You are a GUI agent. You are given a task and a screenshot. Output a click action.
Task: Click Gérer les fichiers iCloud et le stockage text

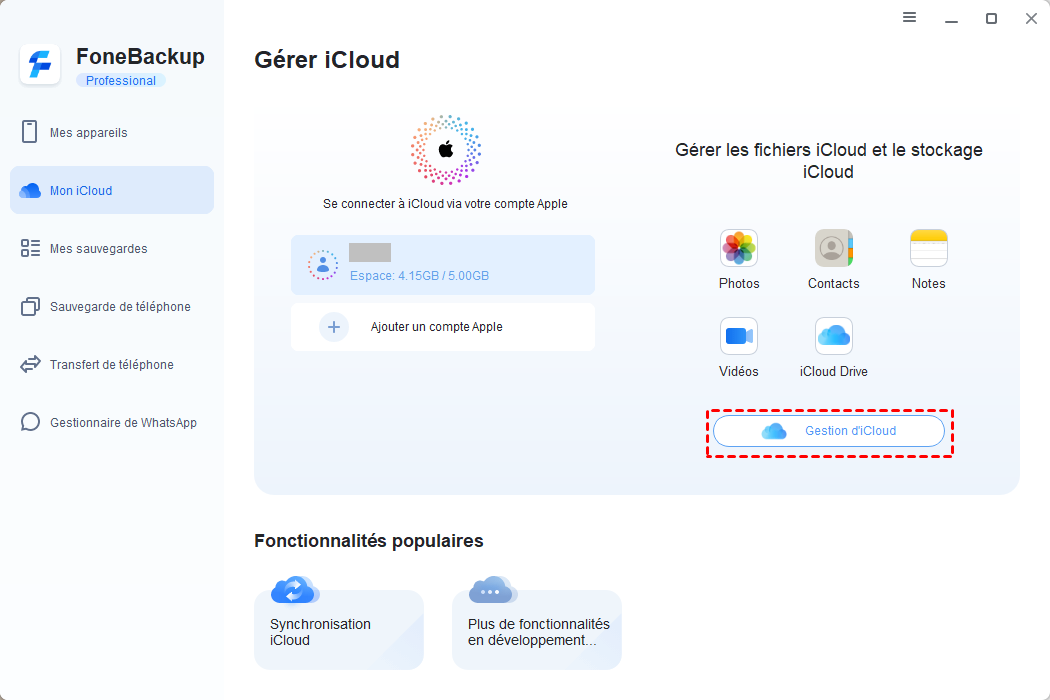pyautogui.click(x=828, y=161)
